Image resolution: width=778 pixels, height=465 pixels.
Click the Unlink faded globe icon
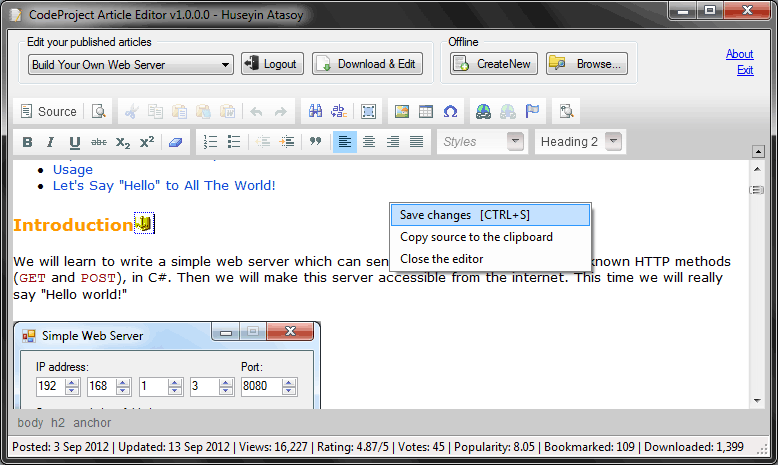(x=508, y=111)
